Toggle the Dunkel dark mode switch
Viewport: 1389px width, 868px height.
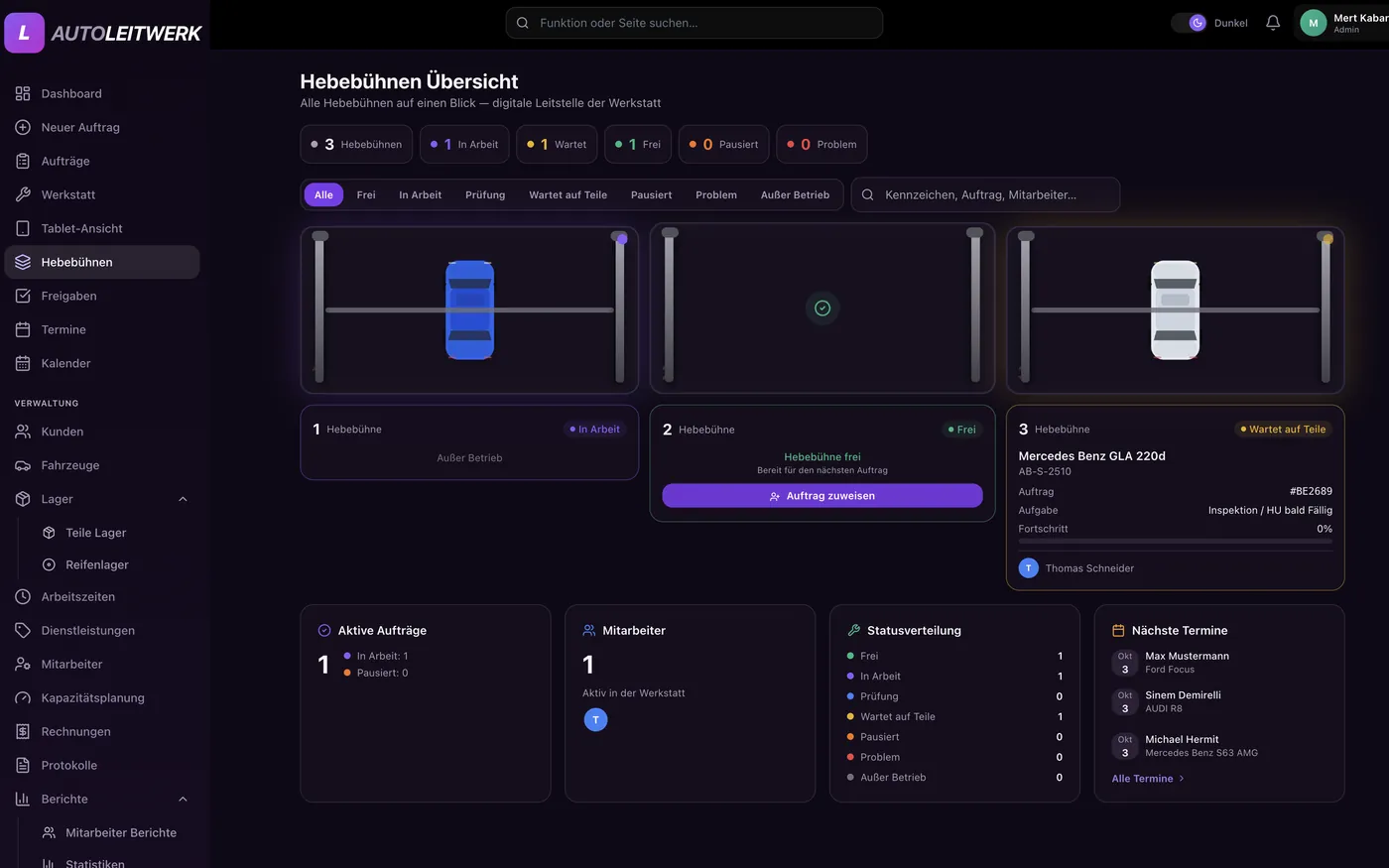coord(1189,23)
